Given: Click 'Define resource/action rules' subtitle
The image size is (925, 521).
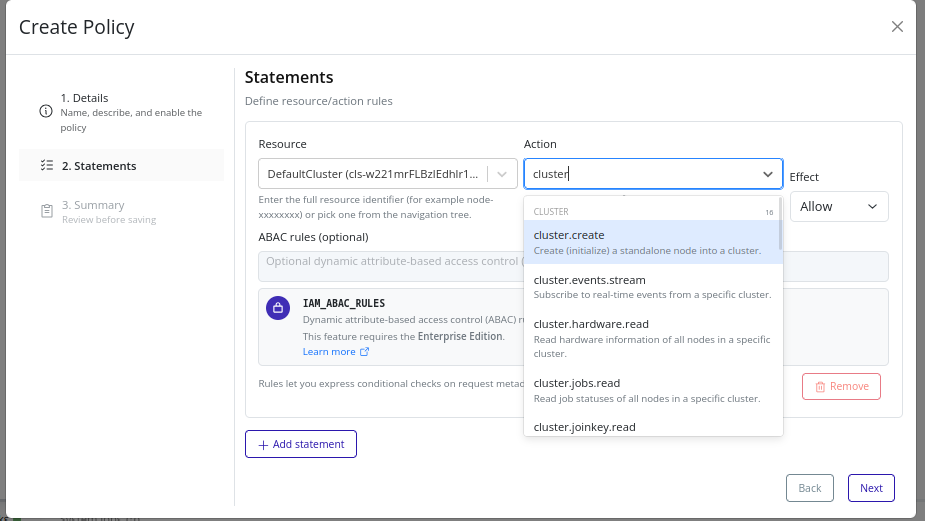Looking at the screenshot, I should pyautogui.click(x=319, y=101).
